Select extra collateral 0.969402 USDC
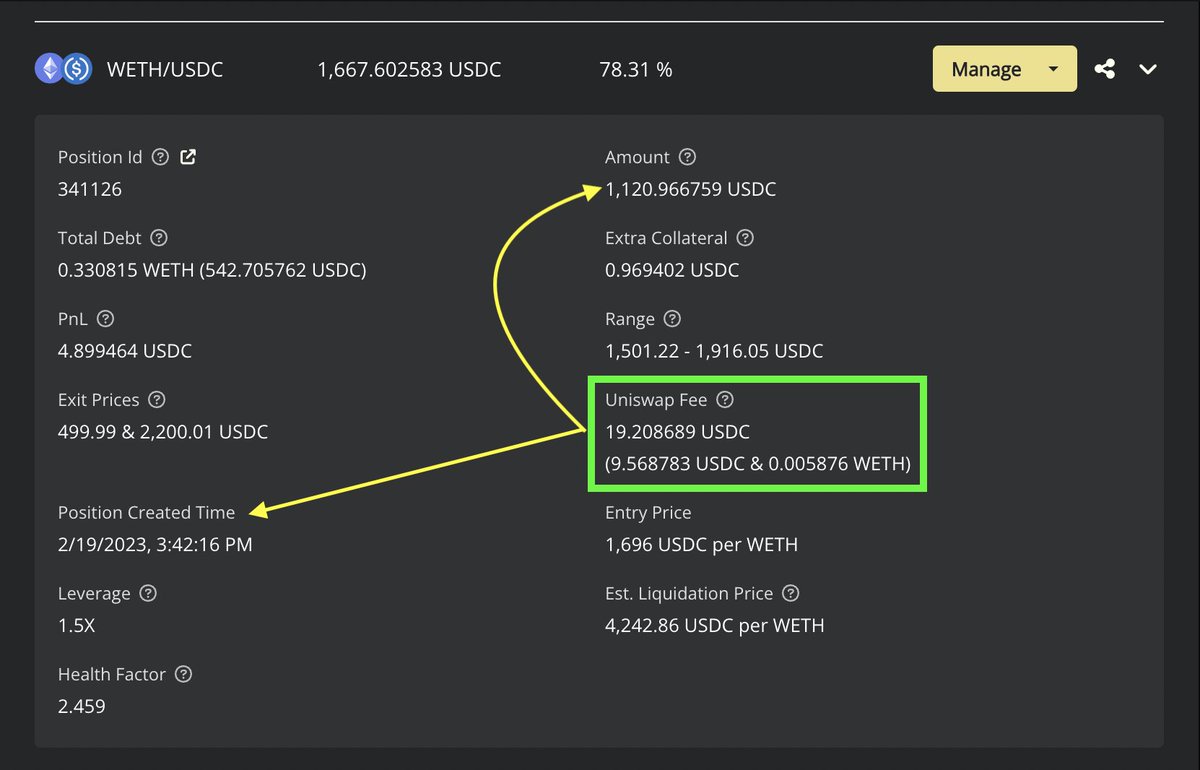Viewport: 1200px width, 770px height. click(x=672, y=270)
